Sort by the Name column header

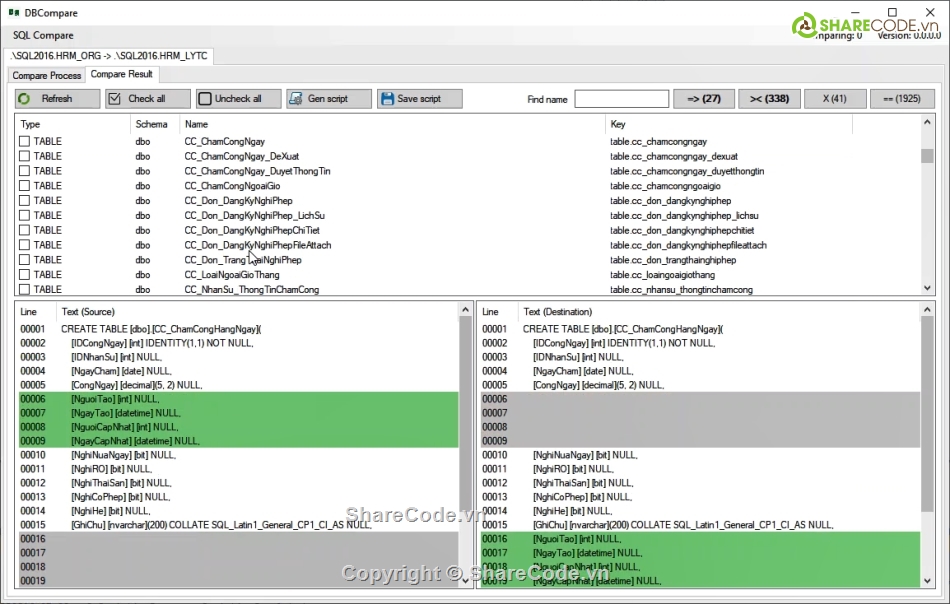pos(393,124)
